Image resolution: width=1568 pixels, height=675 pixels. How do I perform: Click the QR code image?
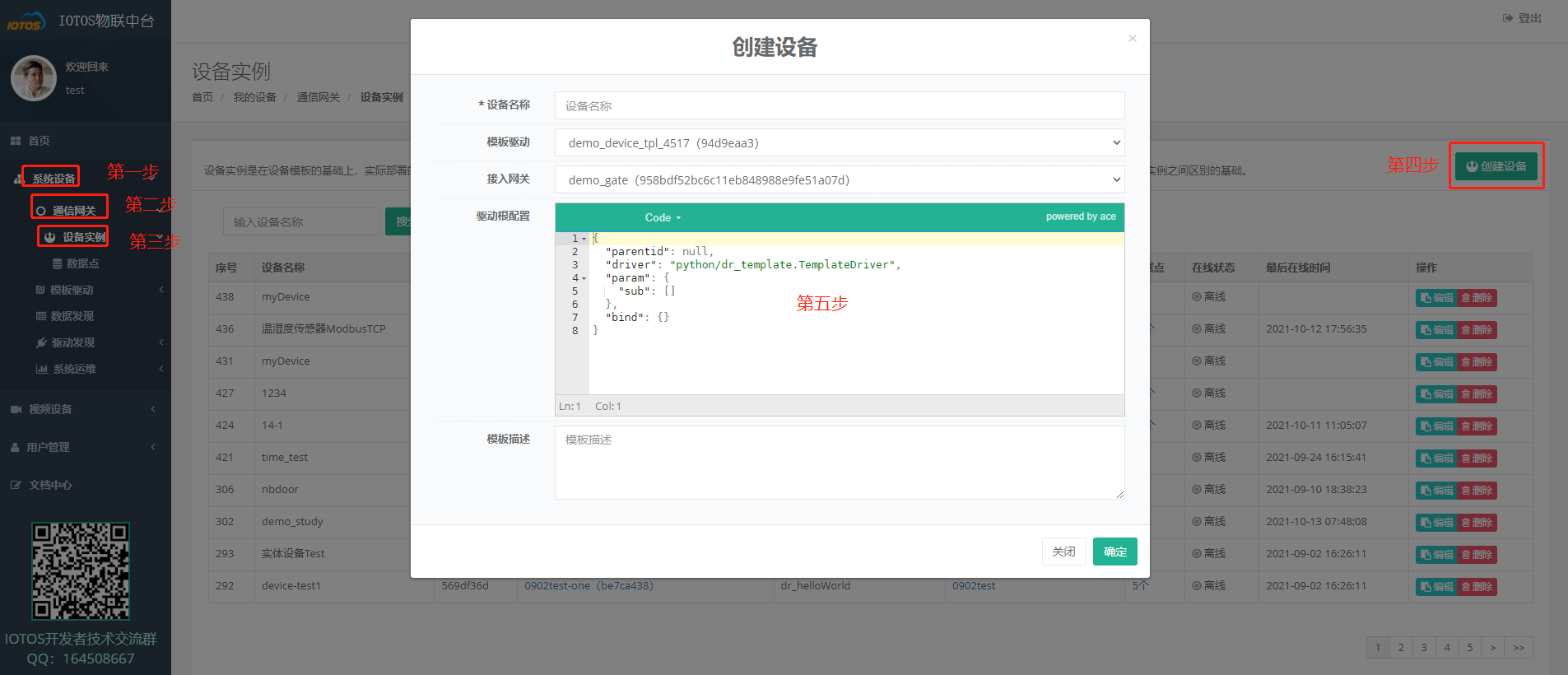pyautogui.click(x=81, y=571)
